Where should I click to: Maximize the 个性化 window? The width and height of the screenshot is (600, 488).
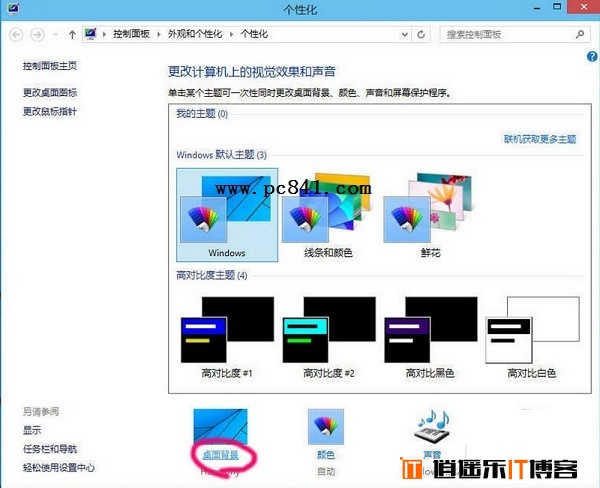557,7
